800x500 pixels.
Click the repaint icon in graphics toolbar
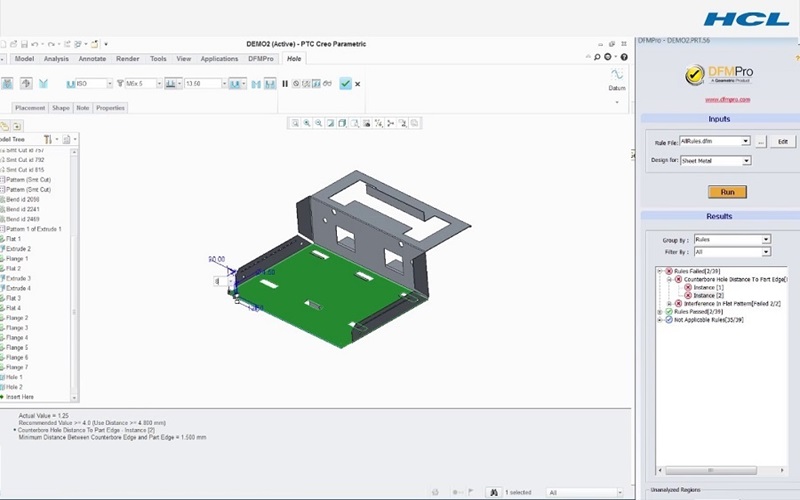click(330, 123)
